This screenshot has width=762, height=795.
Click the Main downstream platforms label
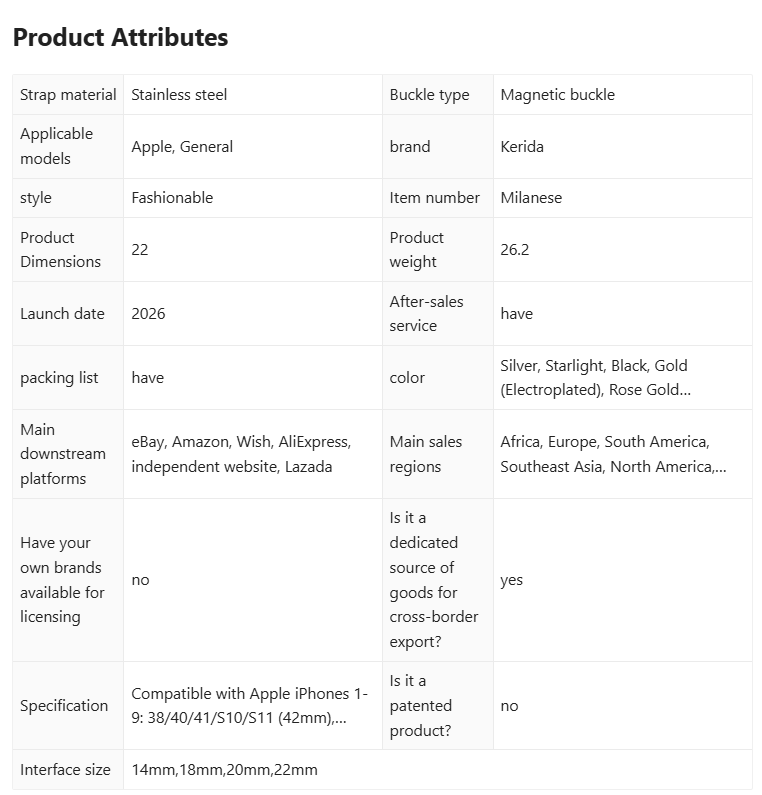coord(63,454)
